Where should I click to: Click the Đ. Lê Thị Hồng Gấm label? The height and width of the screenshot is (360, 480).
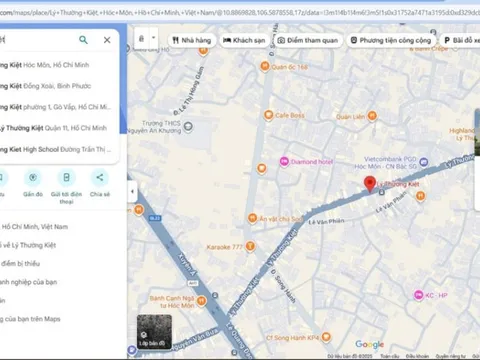pos(189,91)
